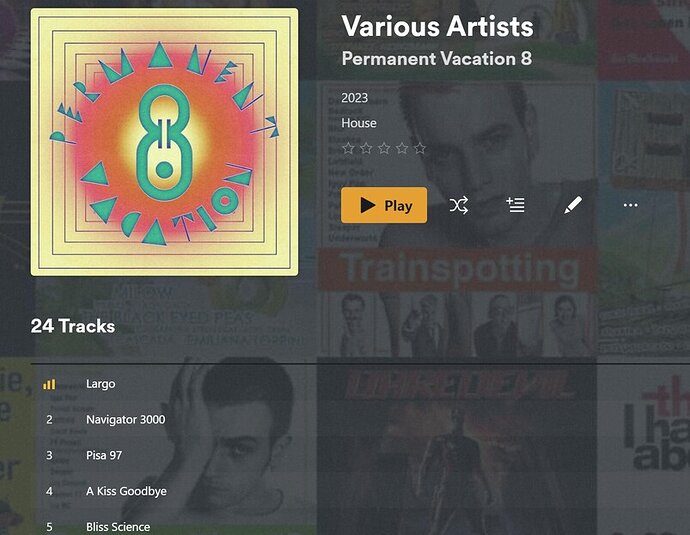Open the Various Artists page
This screenshot has height=535, width=690.
437,26
